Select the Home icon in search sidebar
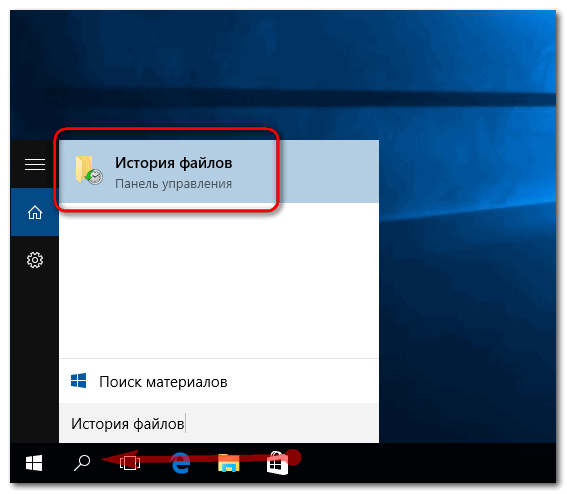The width and height of the screenshot is (567, 494). click(35, 212)
